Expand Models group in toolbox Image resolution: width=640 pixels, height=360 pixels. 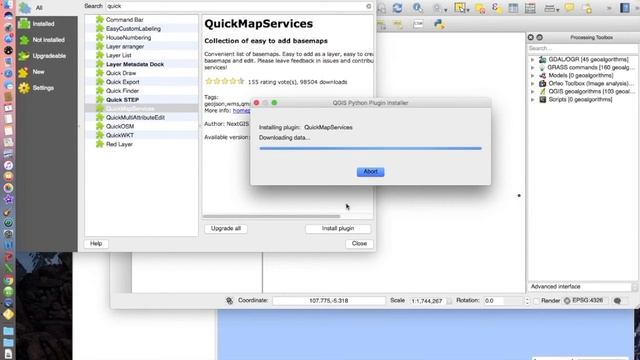click(532, 76)
